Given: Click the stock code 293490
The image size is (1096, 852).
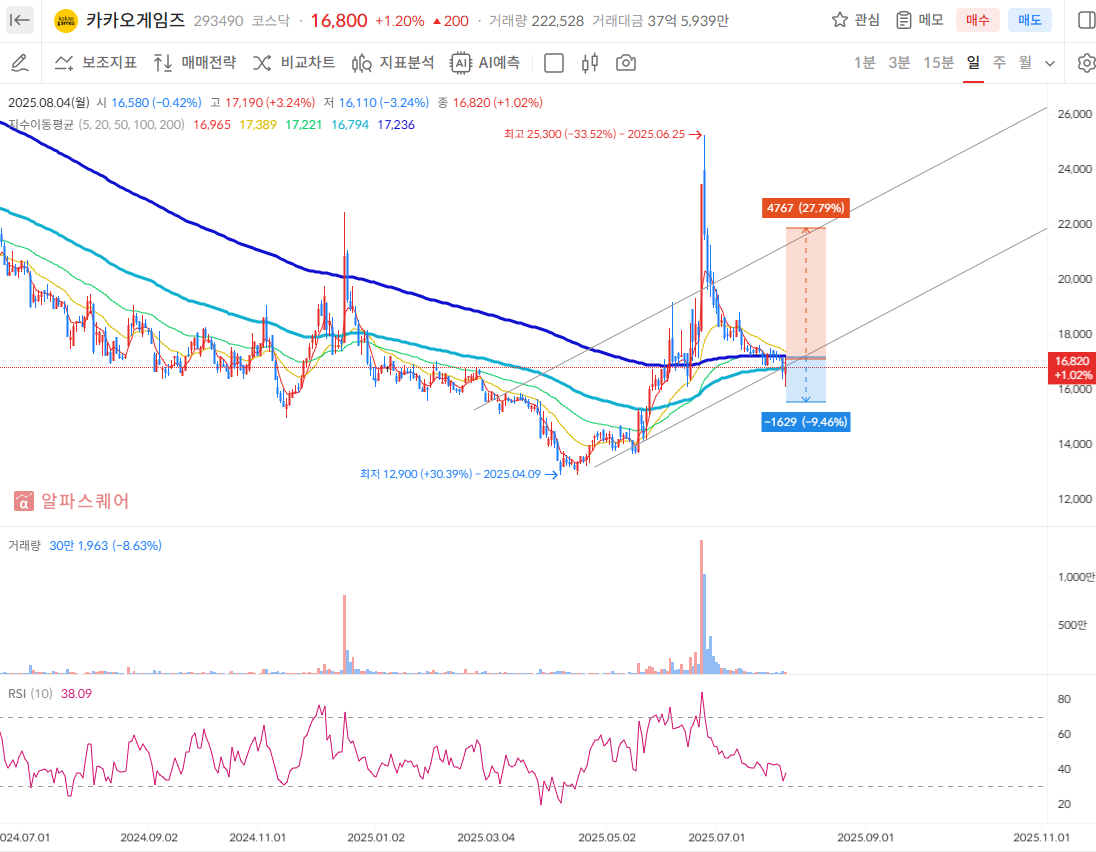Looking at the screenshot, I should point(218,21).
